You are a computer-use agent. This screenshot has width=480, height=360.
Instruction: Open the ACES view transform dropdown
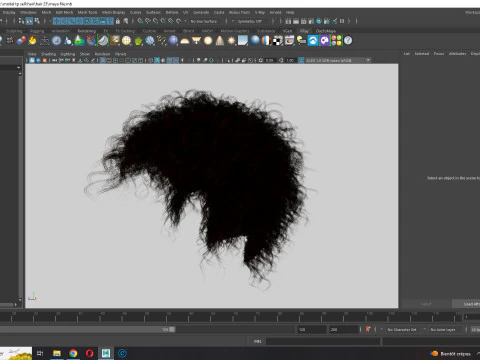pos(338,60)
